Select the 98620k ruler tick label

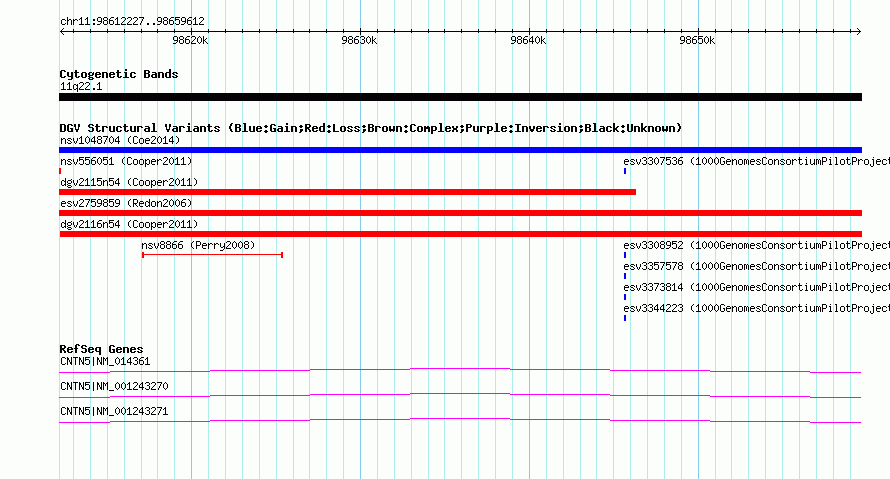point(190,40)
